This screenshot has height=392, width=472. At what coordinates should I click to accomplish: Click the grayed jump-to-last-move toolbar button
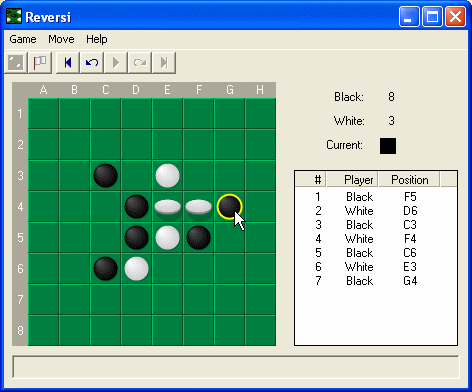pyautogui.click(x=164, y=62)
